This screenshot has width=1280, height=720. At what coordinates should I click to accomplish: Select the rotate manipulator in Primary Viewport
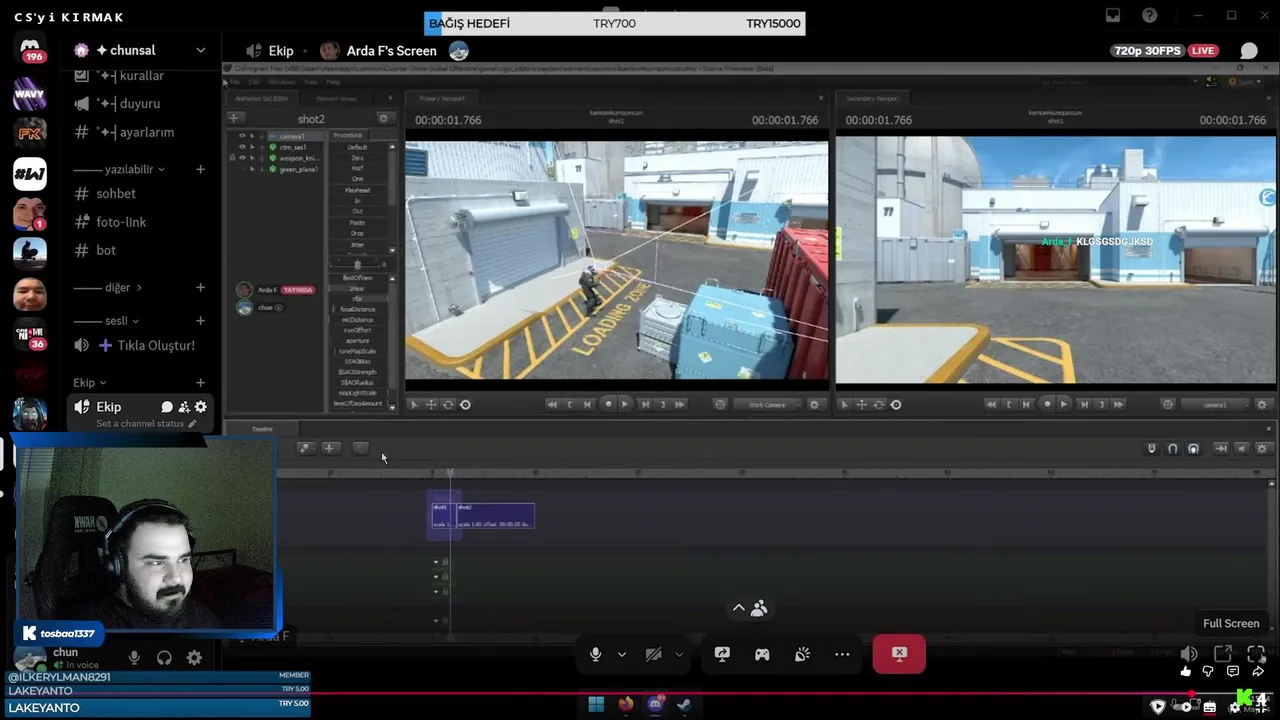pyautogui.click(x=448, y=404)
